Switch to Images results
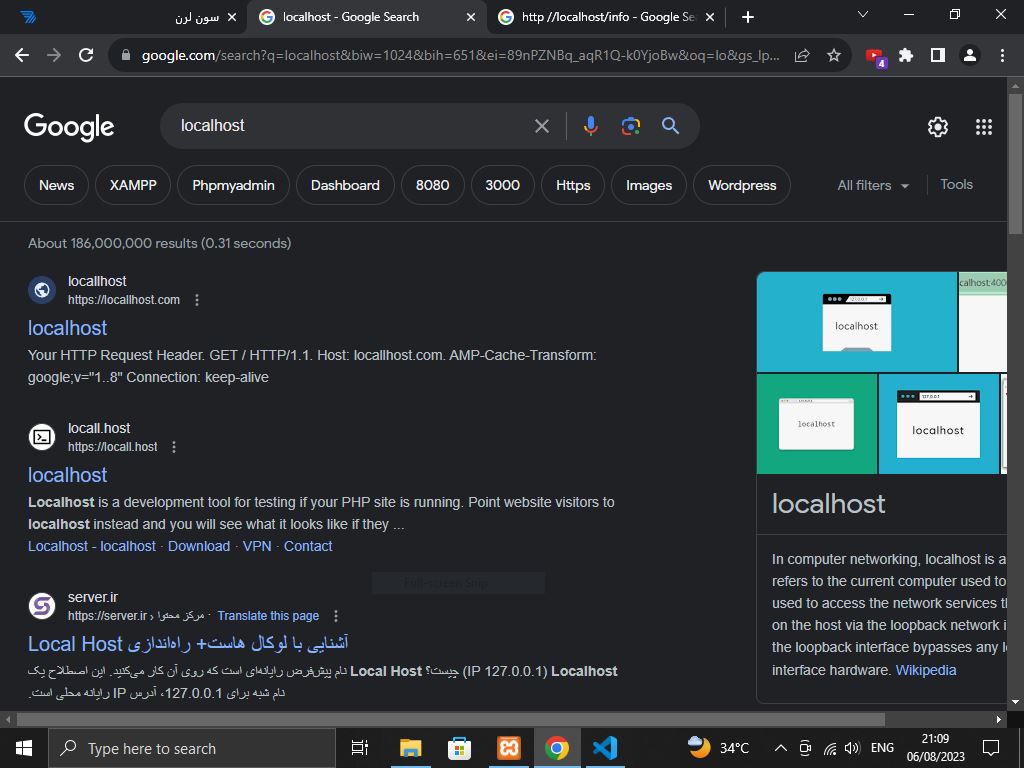 point(649,185)
